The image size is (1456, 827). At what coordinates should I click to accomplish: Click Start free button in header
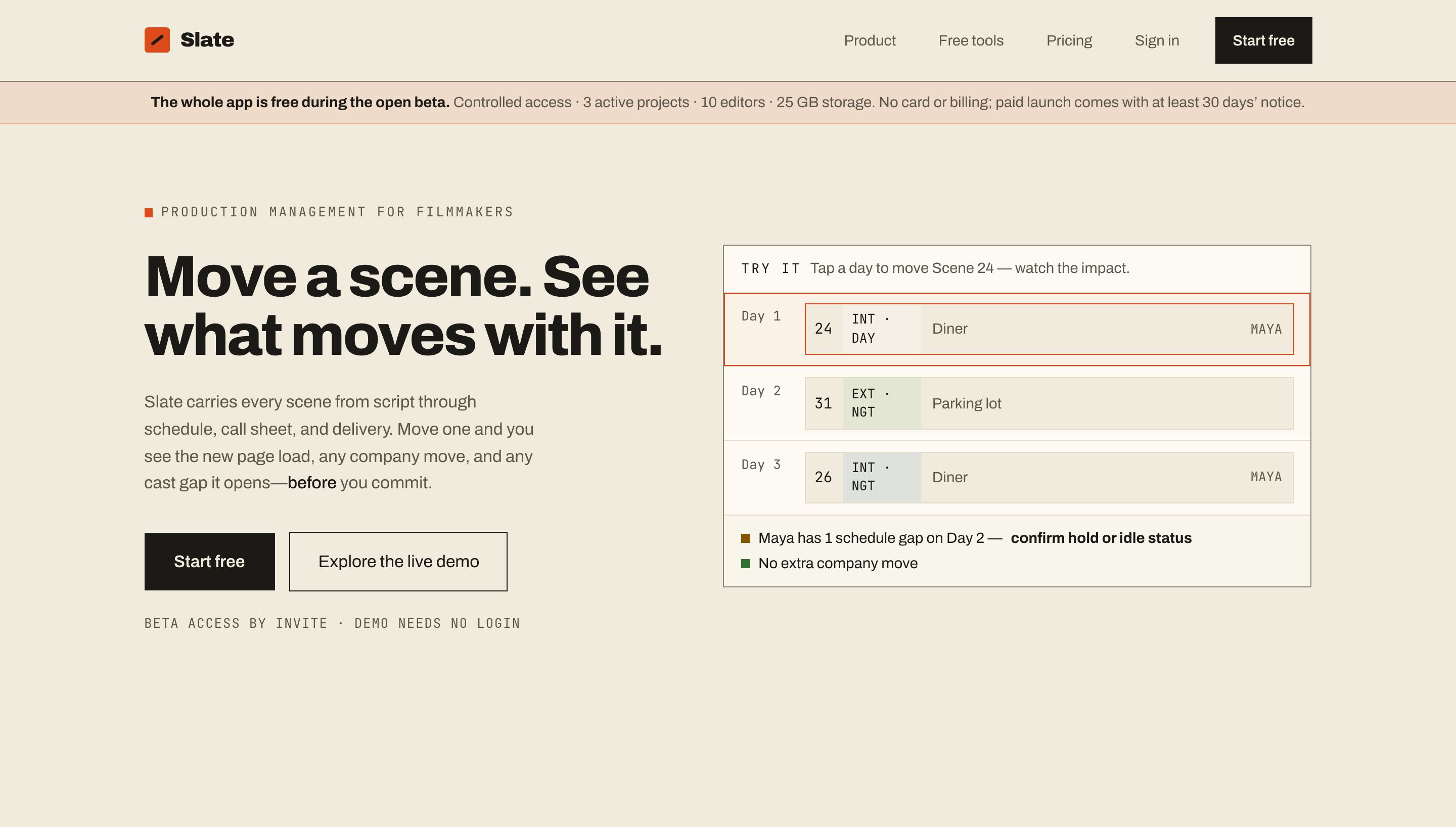1263,40
